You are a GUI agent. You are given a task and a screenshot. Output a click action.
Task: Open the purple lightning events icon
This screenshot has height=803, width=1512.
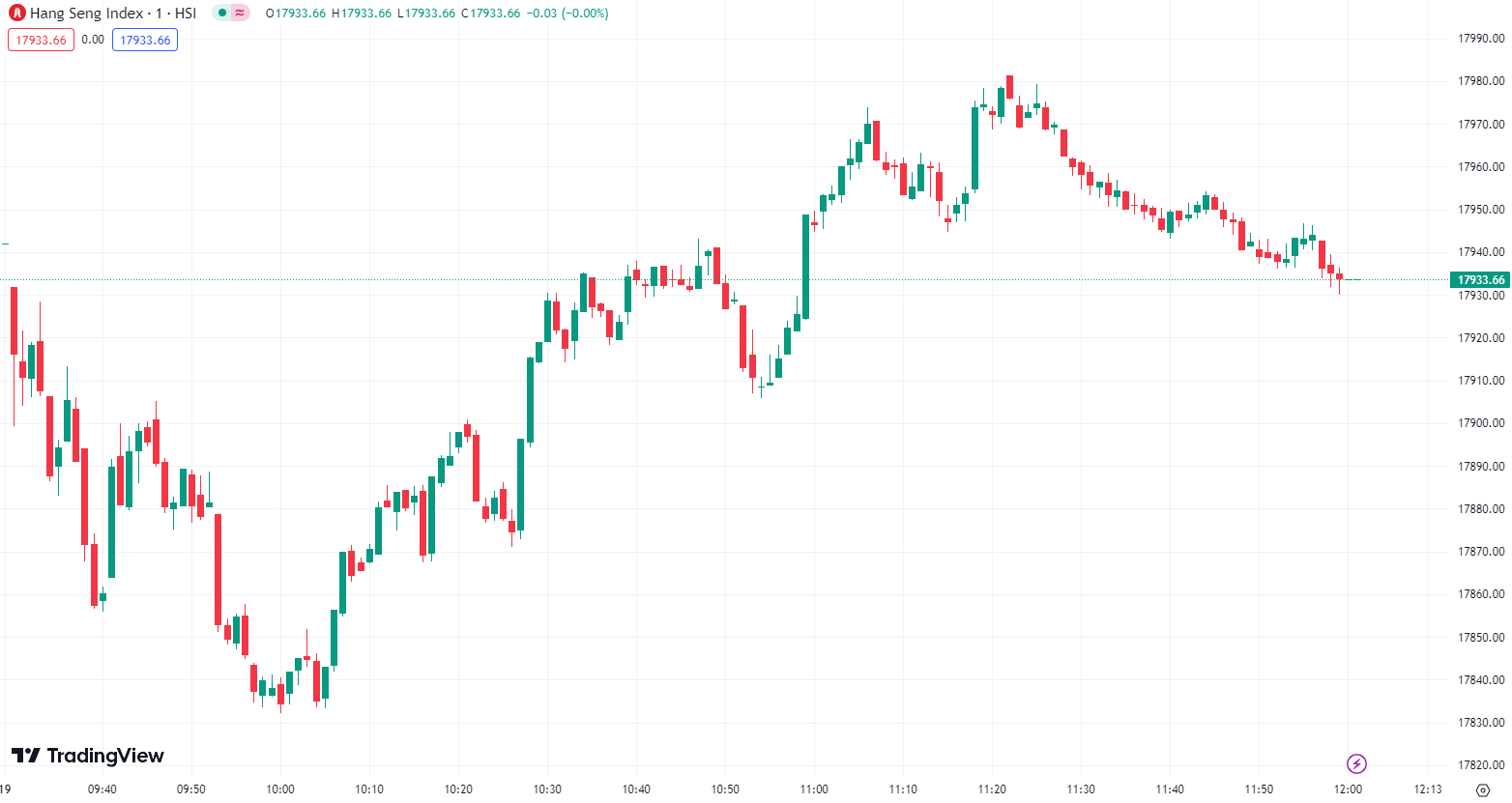(x=1356, y=764)
